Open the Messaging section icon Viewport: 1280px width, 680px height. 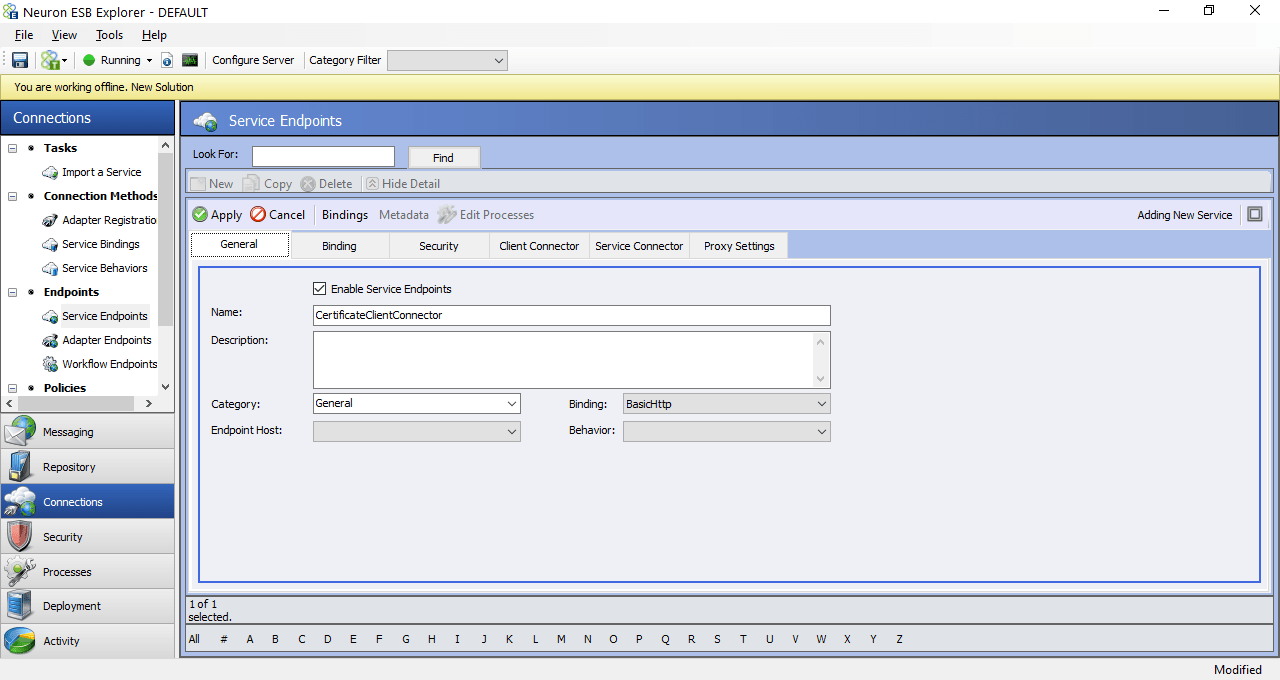coord(20,432)
